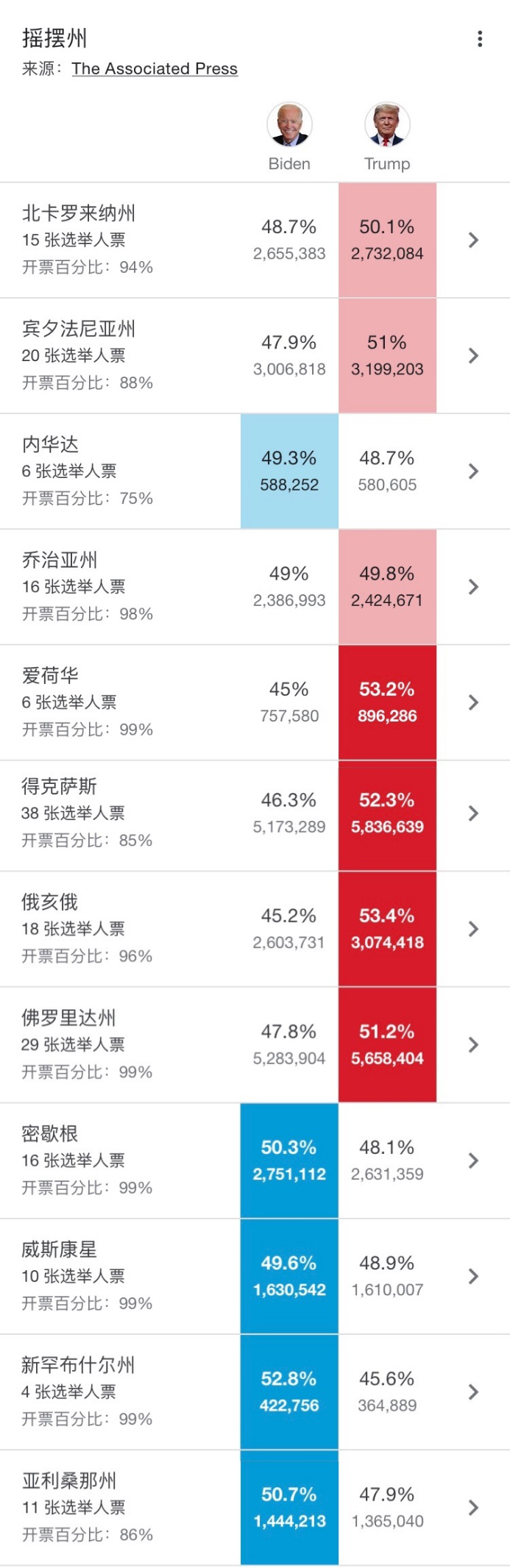
Task: Expand the 俄亥俄 row chevron
Action: pyautogui.click(x=473, y=928)
